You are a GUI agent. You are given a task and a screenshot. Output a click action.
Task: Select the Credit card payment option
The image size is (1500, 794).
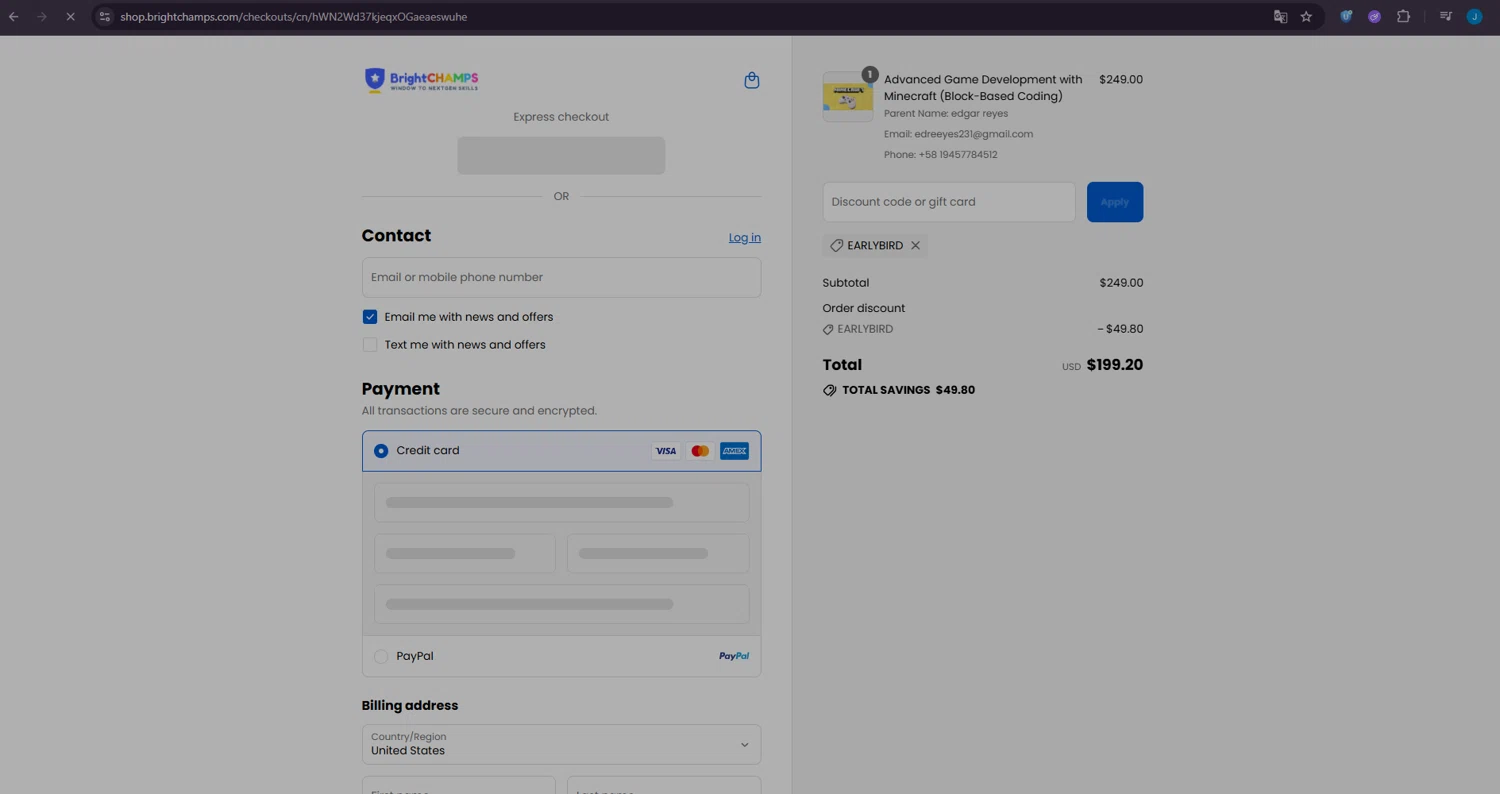381,452
